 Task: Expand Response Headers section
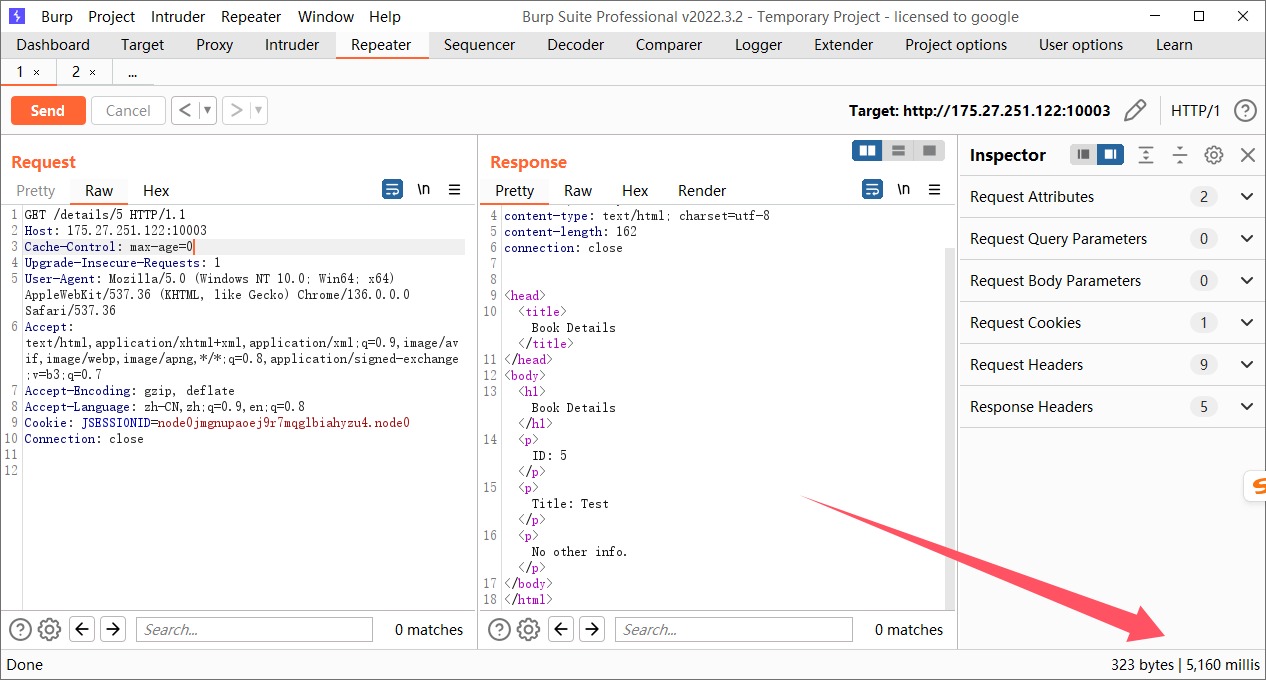pyautogui.click(x=1246, y=407)
